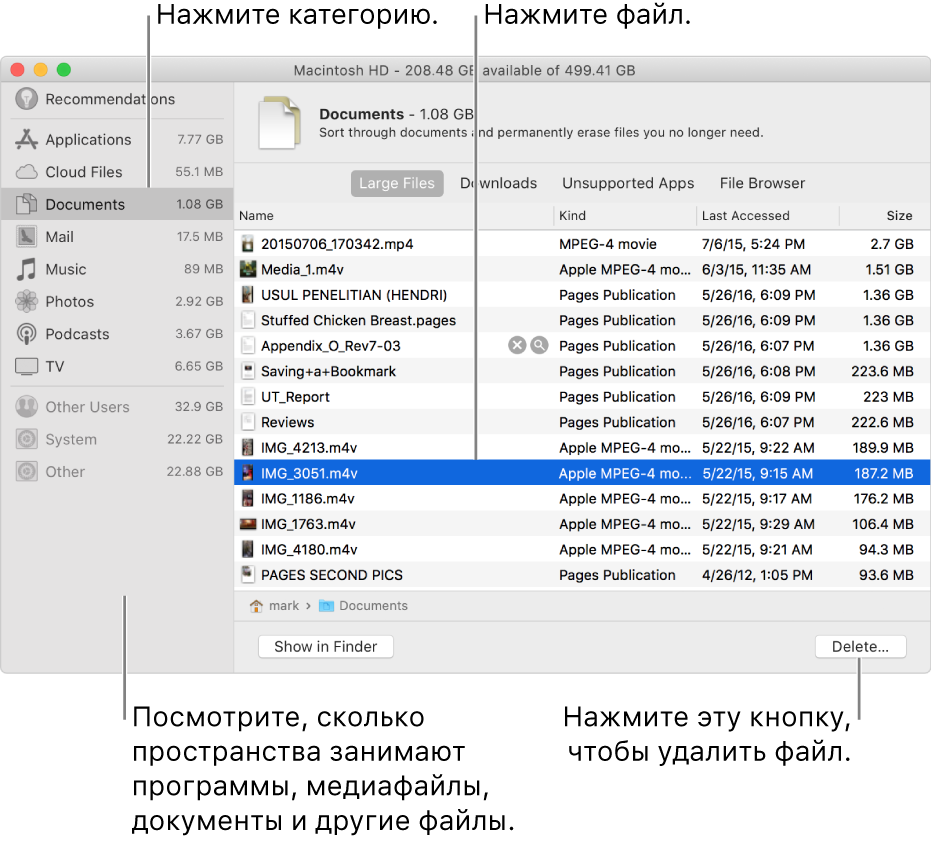The image size is (931, 841).
Task: Select the file named 20150706_170342.mp4
Action: 337,244
